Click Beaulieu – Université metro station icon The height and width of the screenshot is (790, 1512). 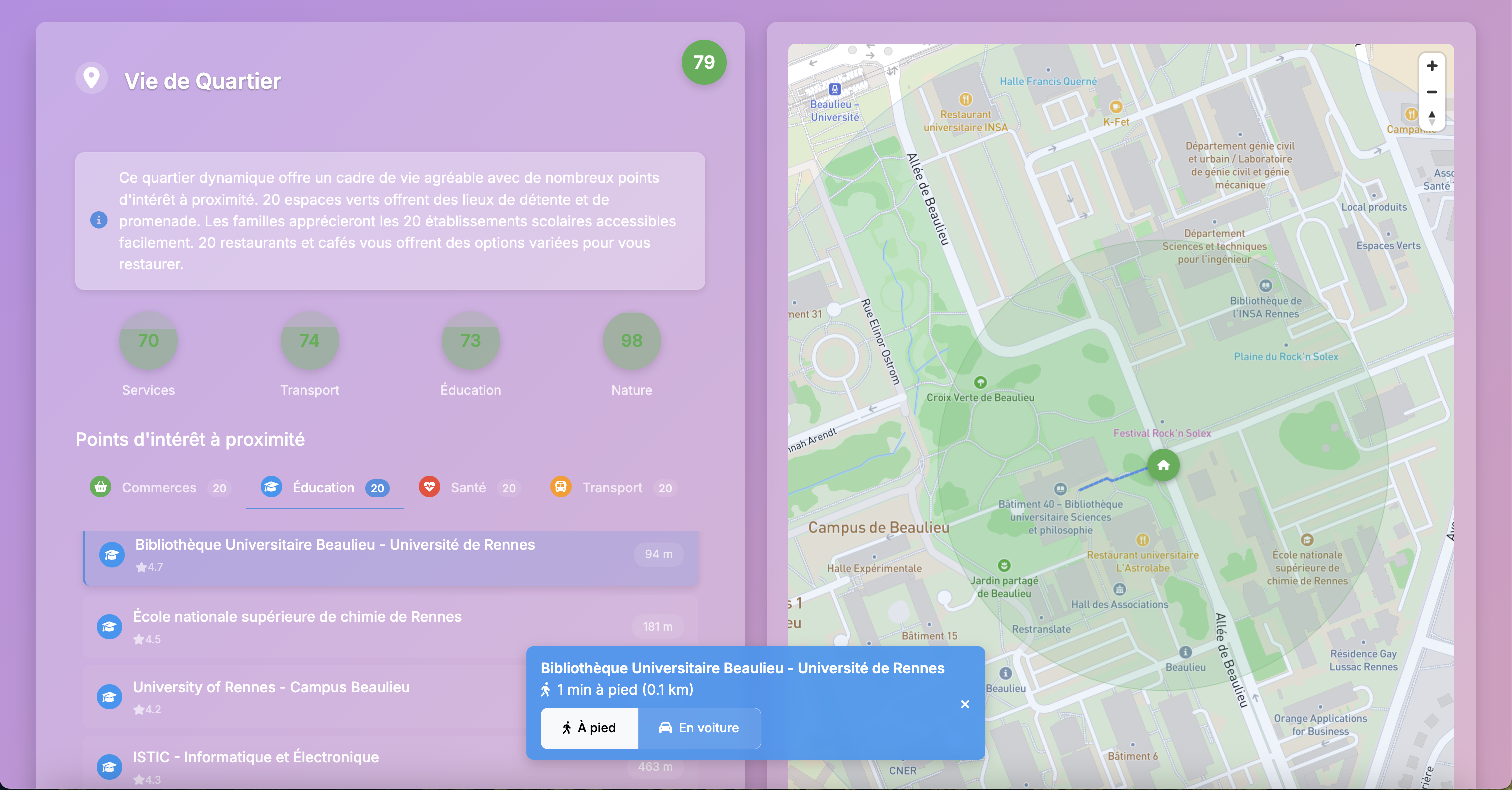[x=834, y=89]
